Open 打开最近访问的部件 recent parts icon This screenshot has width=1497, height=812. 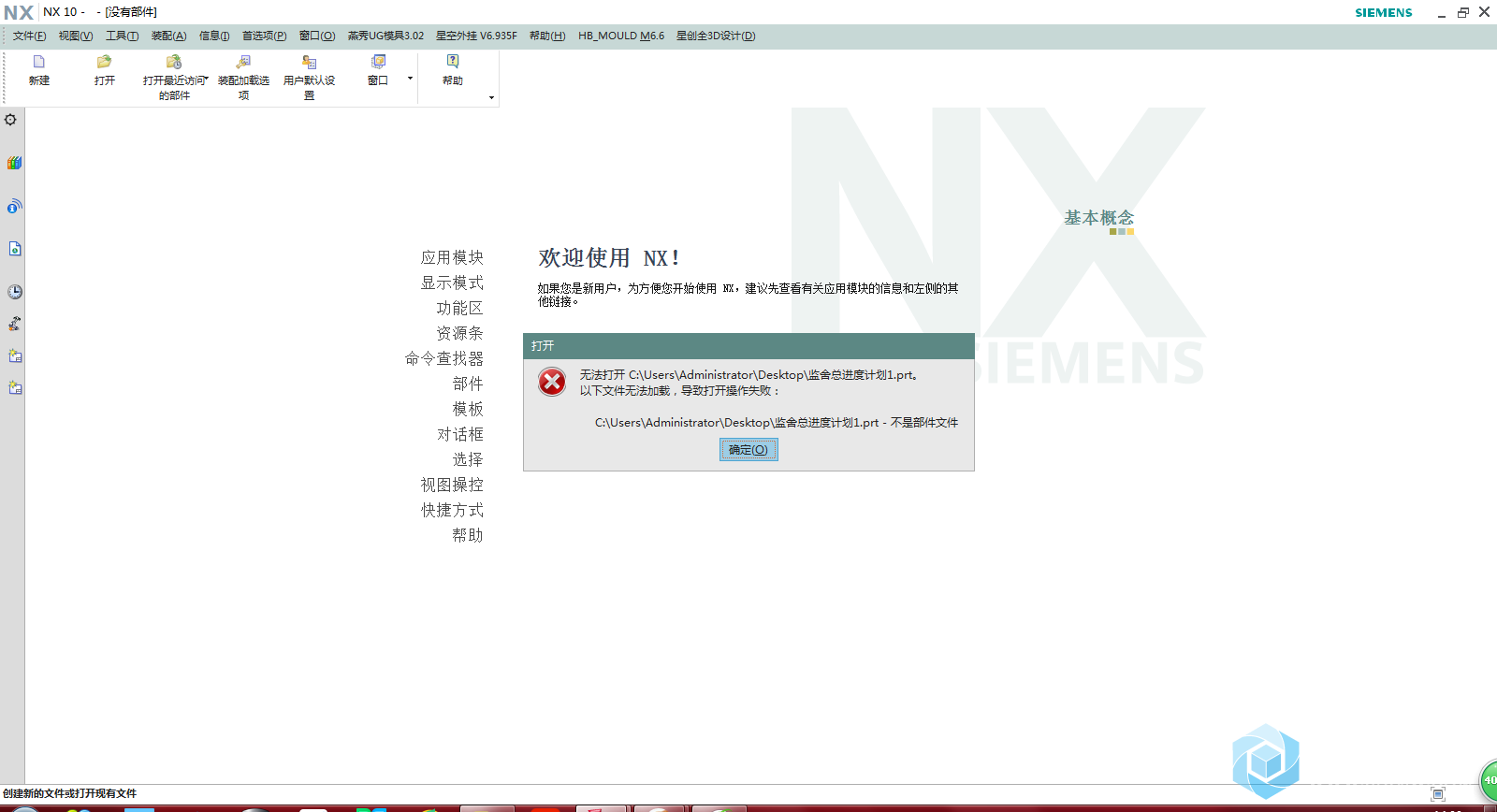tap(174, 62)
